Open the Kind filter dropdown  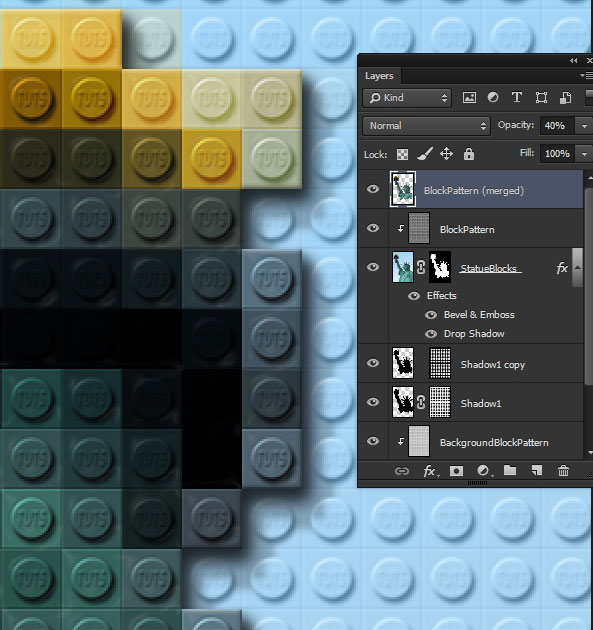tap(407, 98)
